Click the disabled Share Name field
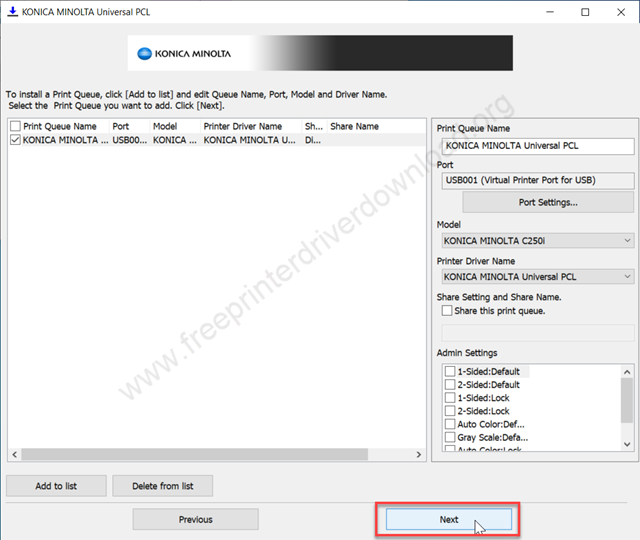Screen dimensions: 640x540 538,333
